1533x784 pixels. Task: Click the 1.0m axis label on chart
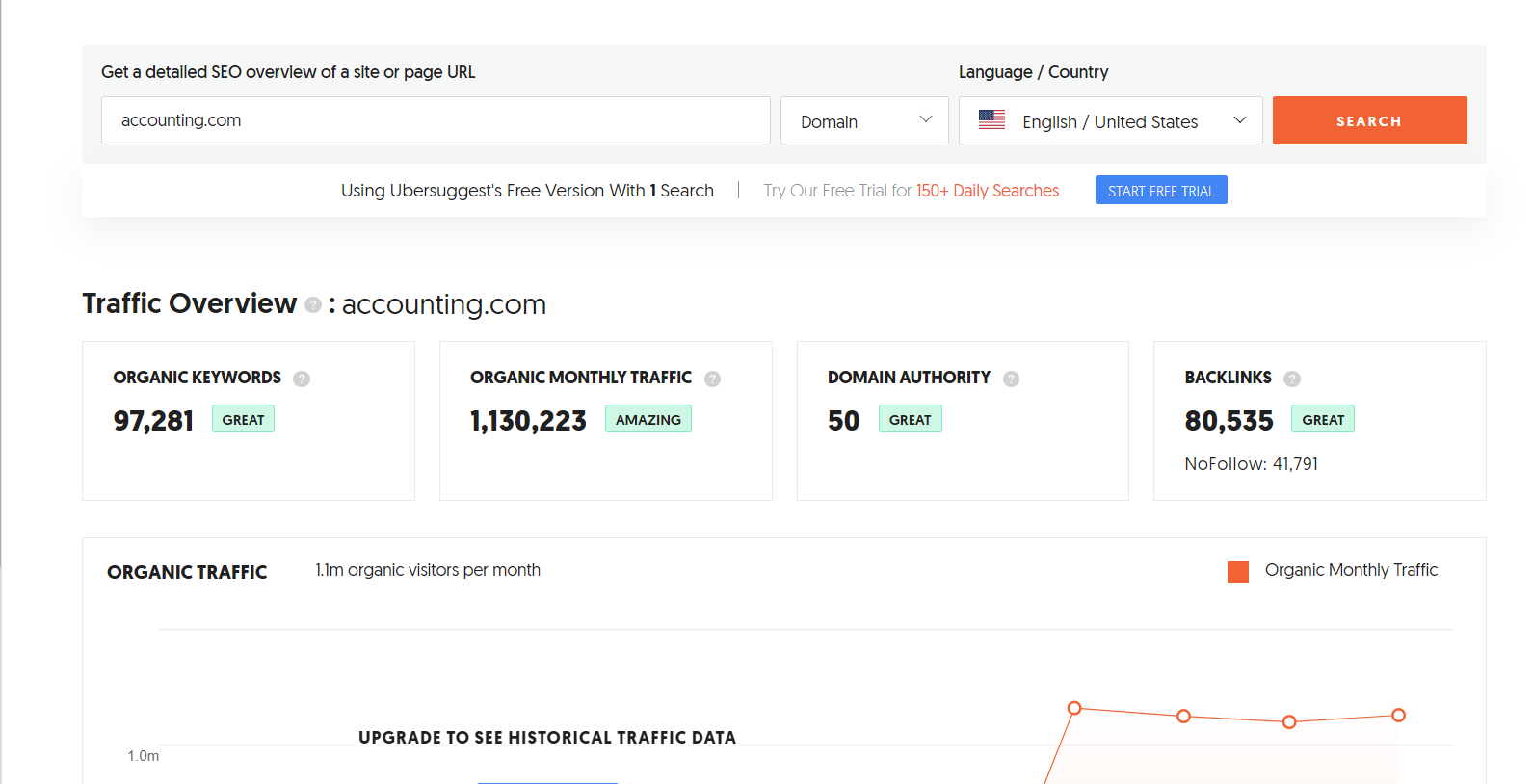pyautogui.click(x=144, y=756)
